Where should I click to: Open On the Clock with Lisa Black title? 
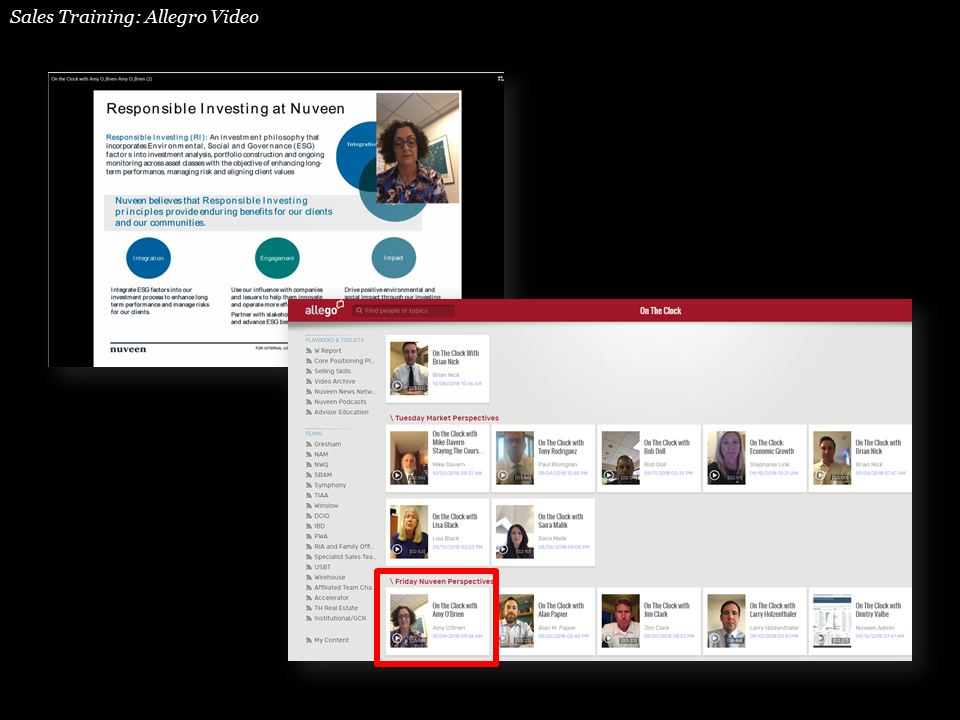(x=455, y=521)
